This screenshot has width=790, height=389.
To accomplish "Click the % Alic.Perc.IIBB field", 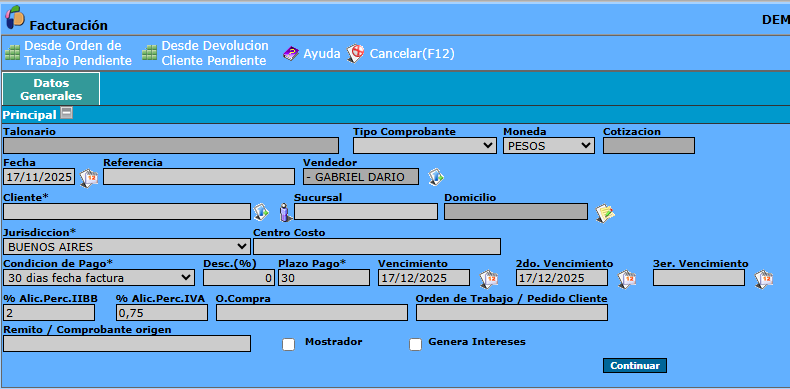I will [49, 313].
